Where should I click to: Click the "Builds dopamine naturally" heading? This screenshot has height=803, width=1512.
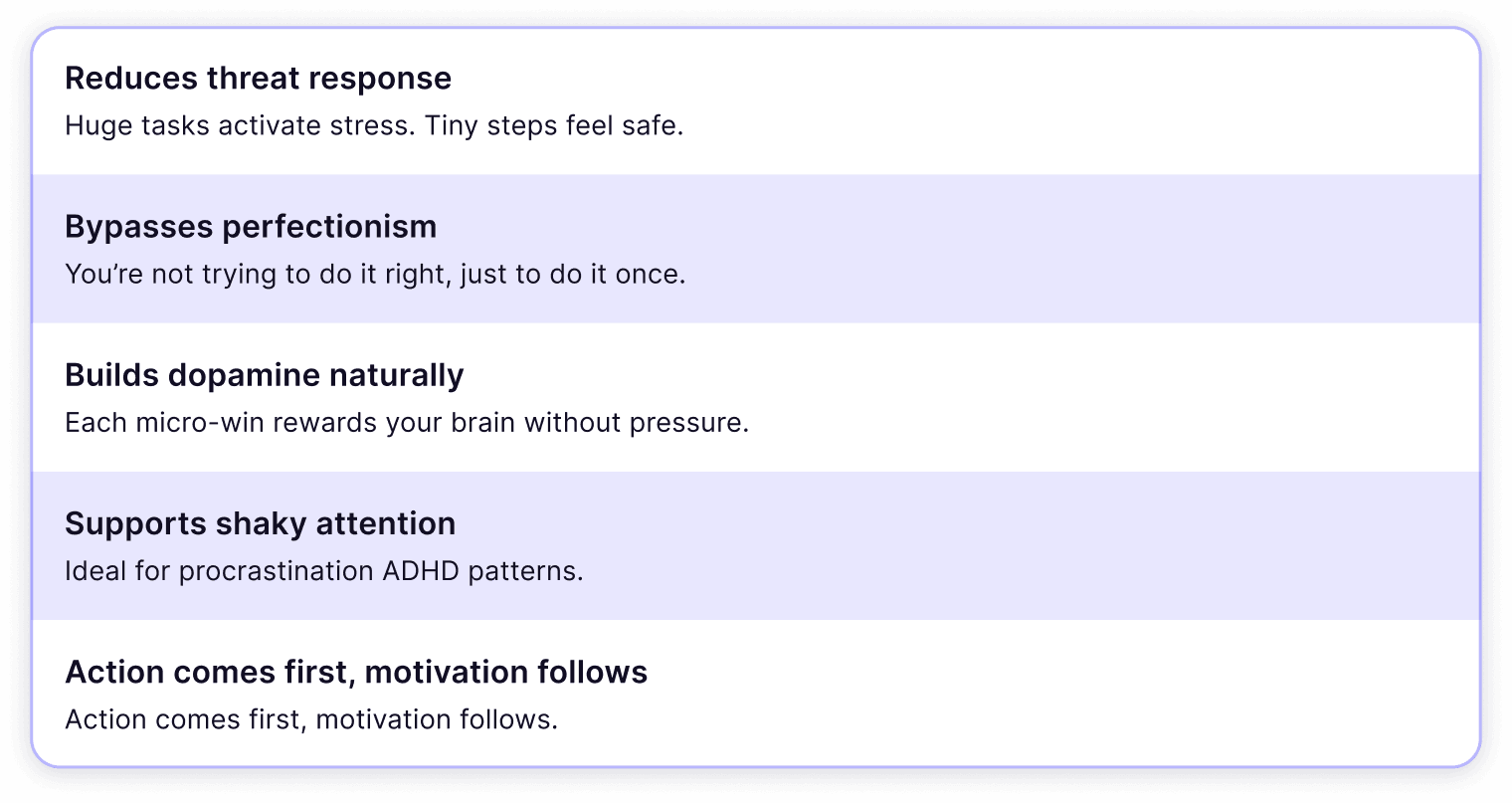point(264,375)
